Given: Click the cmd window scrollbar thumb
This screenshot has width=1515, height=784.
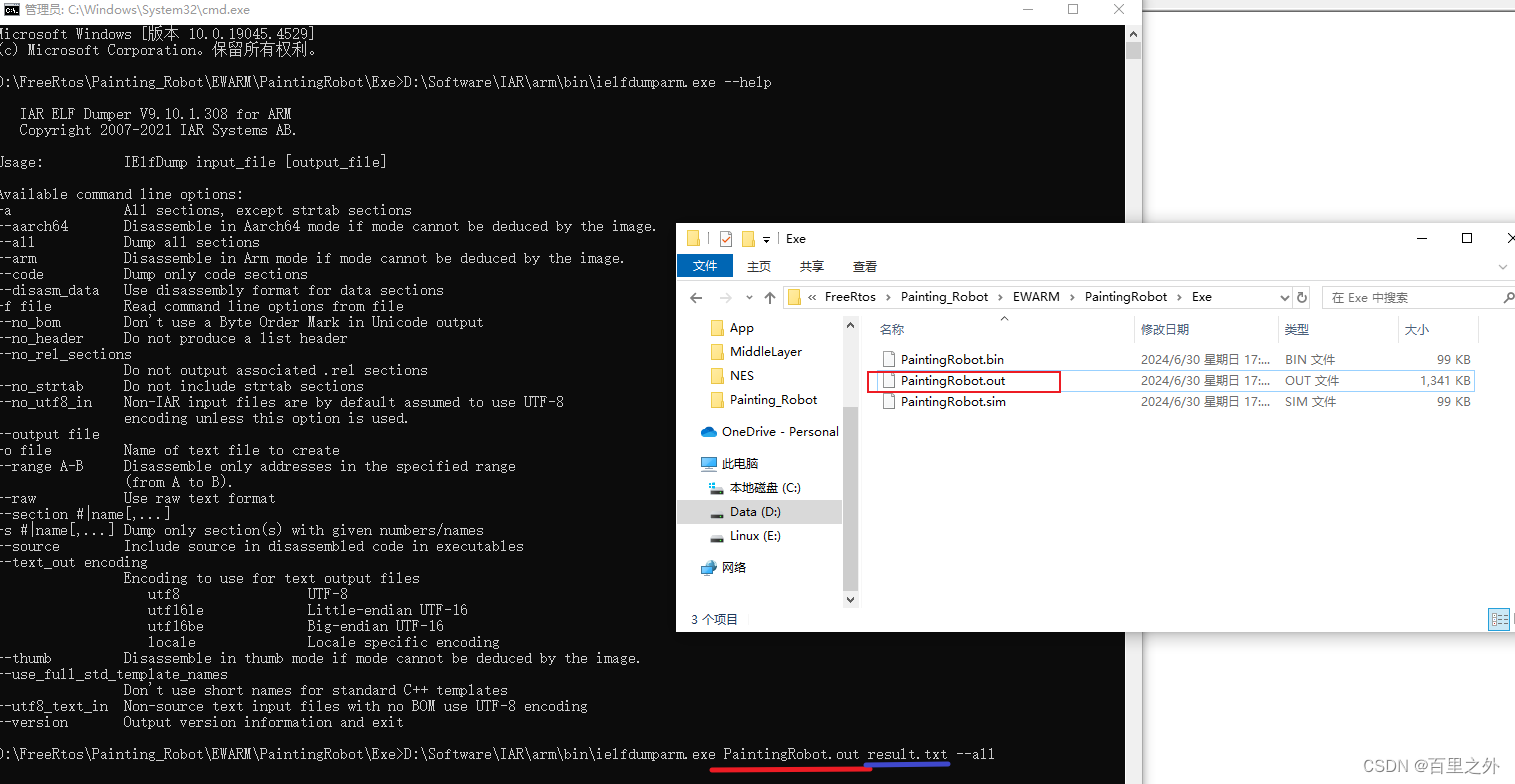Looking at the screenshot, I should [x=1132, y=52].
